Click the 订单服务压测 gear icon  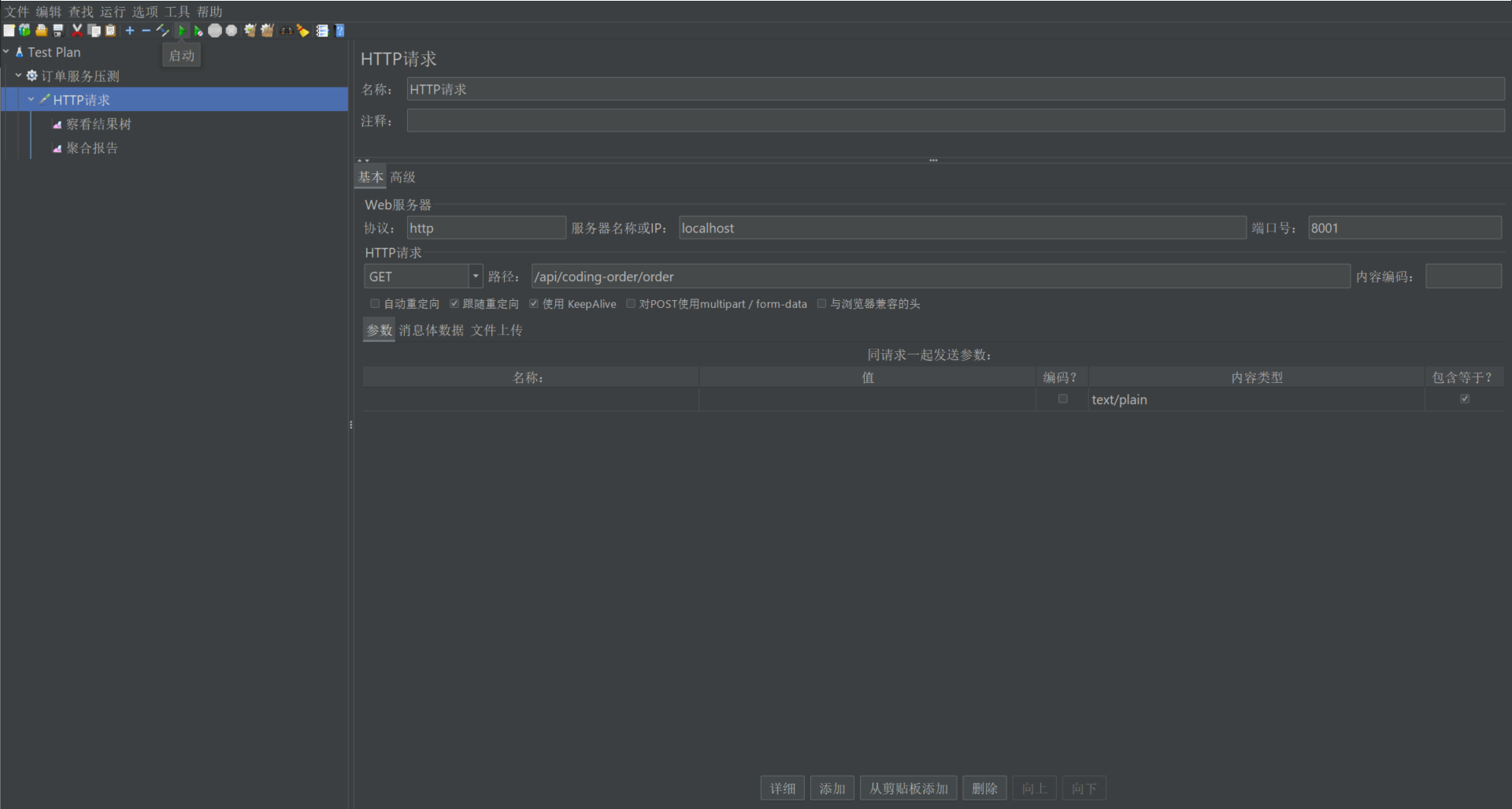click(31, 76)
